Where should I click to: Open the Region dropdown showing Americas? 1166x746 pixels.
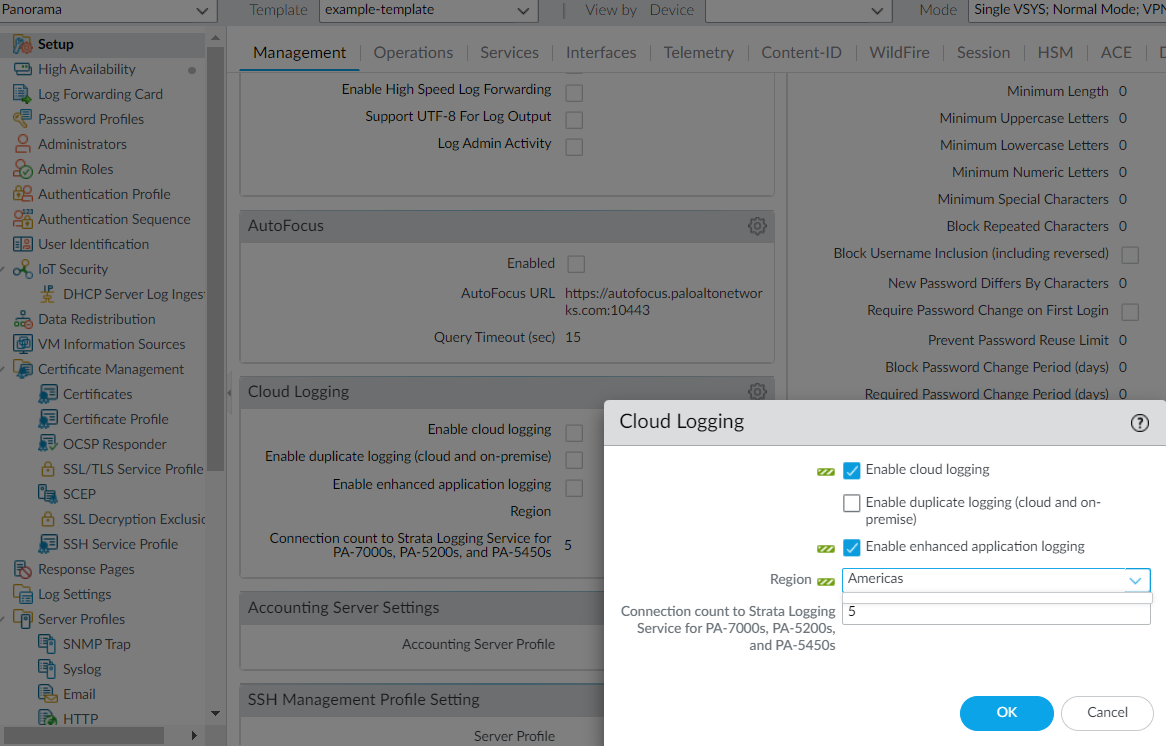coord(1135,580)
